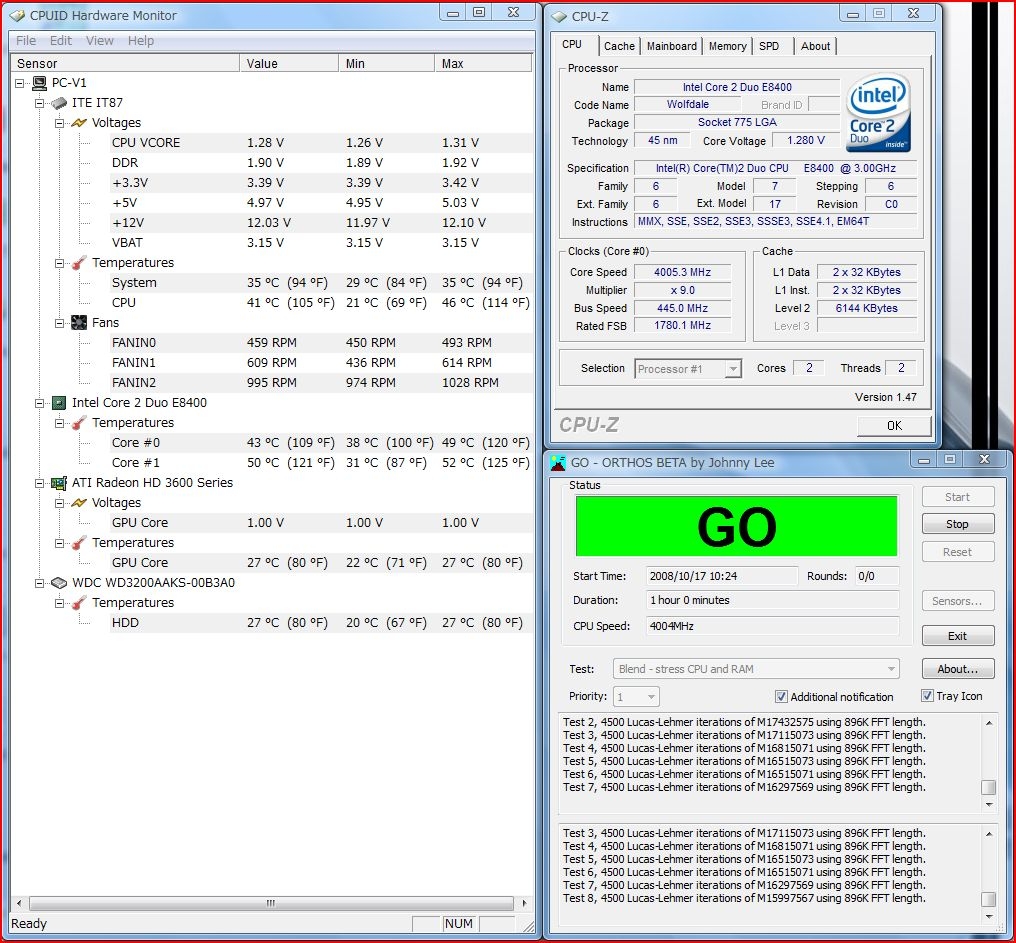This screenshot has height=943, width=1016.
Task: Collapse the Voltages node under ITE IT87
Action: [x=60, y=123]
